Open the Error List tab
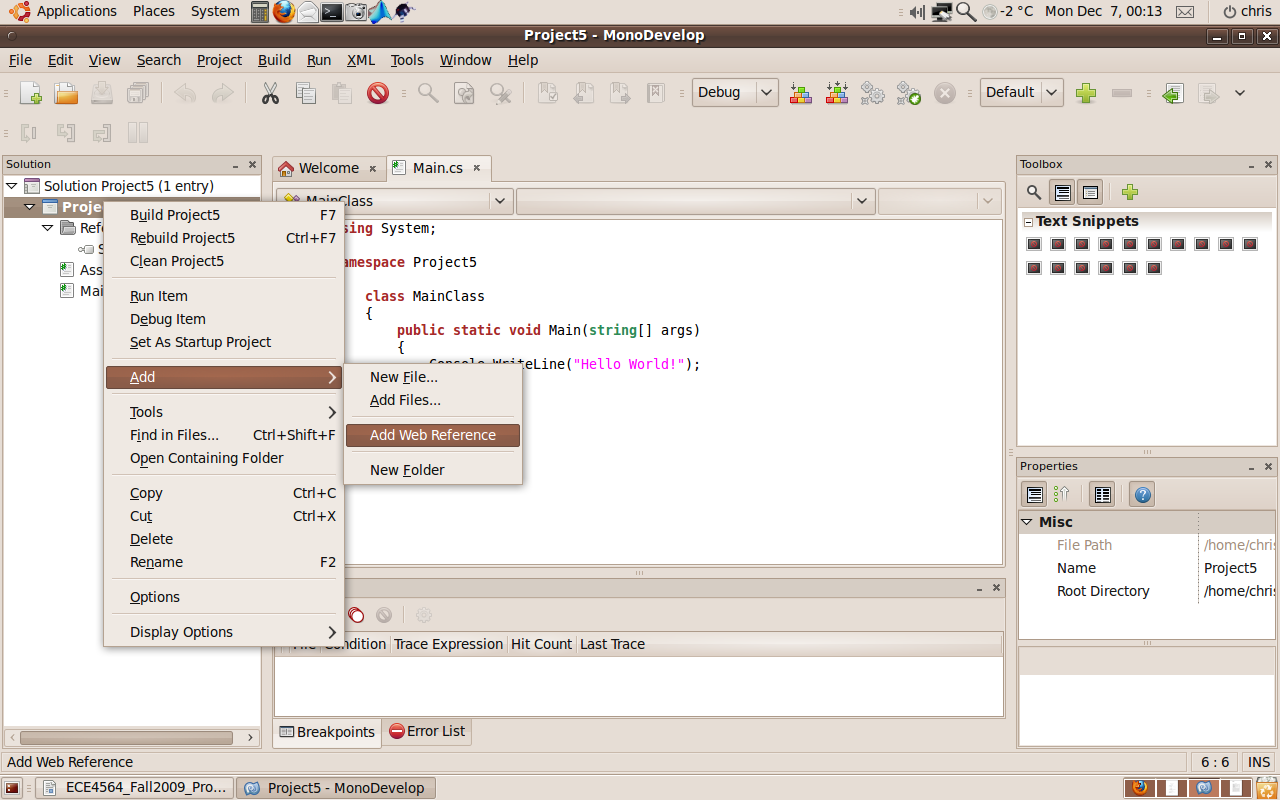The image size is (1280, 800). click(x=427, y=731)
